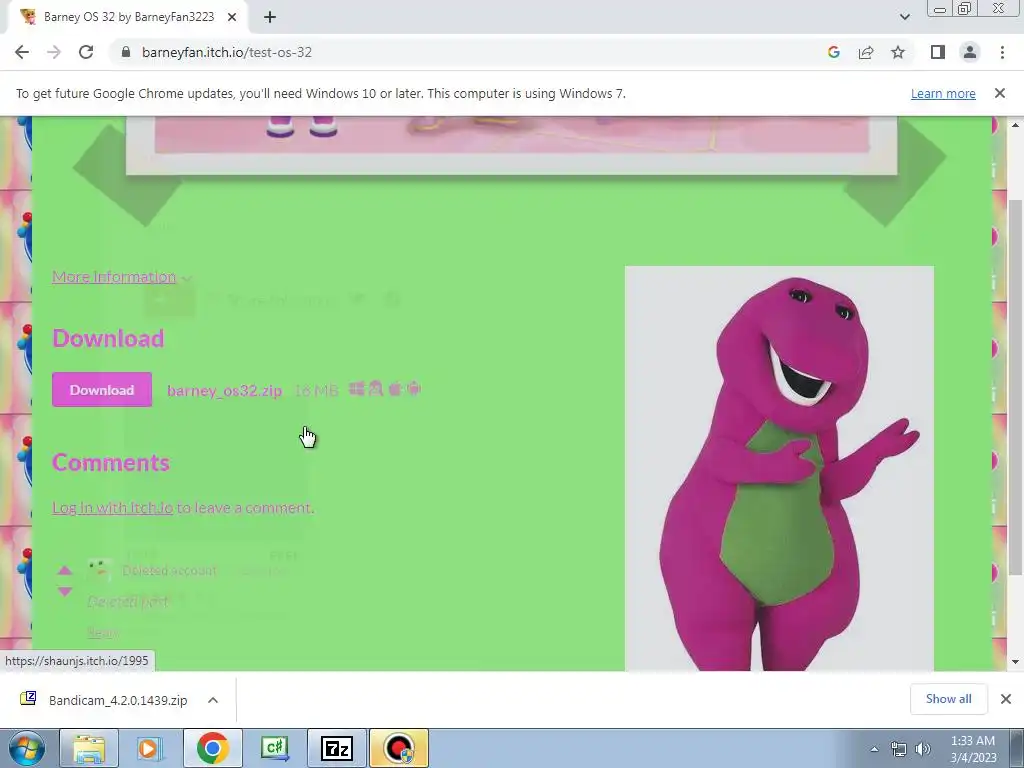Open Windows Media Player from taskbar
This screenshot has width=1024, height=768.
(150, 748)
